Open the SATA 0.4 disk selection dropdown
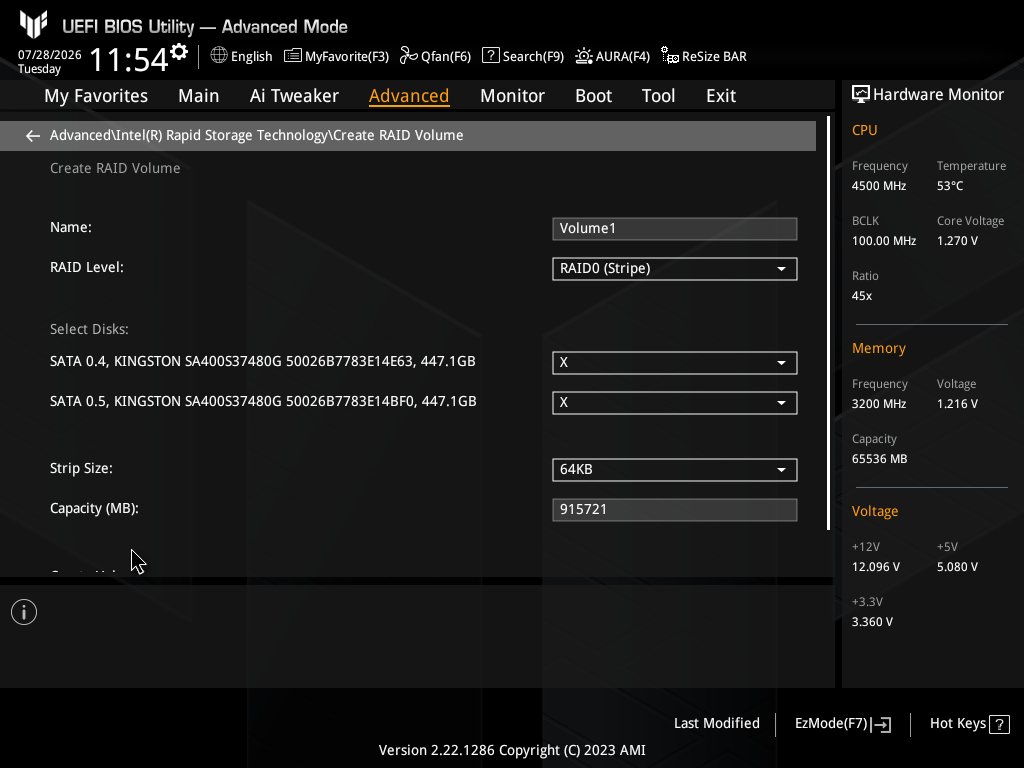Image resolution: width=1024 pixels, height=768 pixels. [x=675, y=363]
